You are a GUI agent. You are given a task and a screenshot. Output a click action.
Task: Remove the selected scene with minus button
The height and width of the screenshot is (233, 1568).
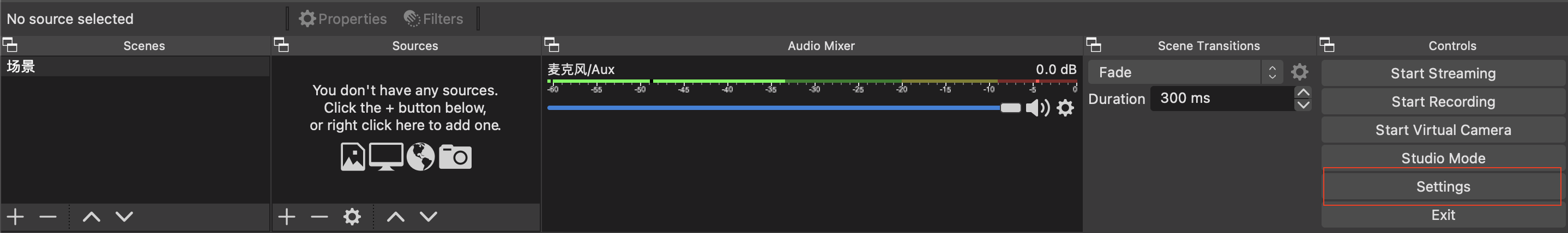(47, 217)
